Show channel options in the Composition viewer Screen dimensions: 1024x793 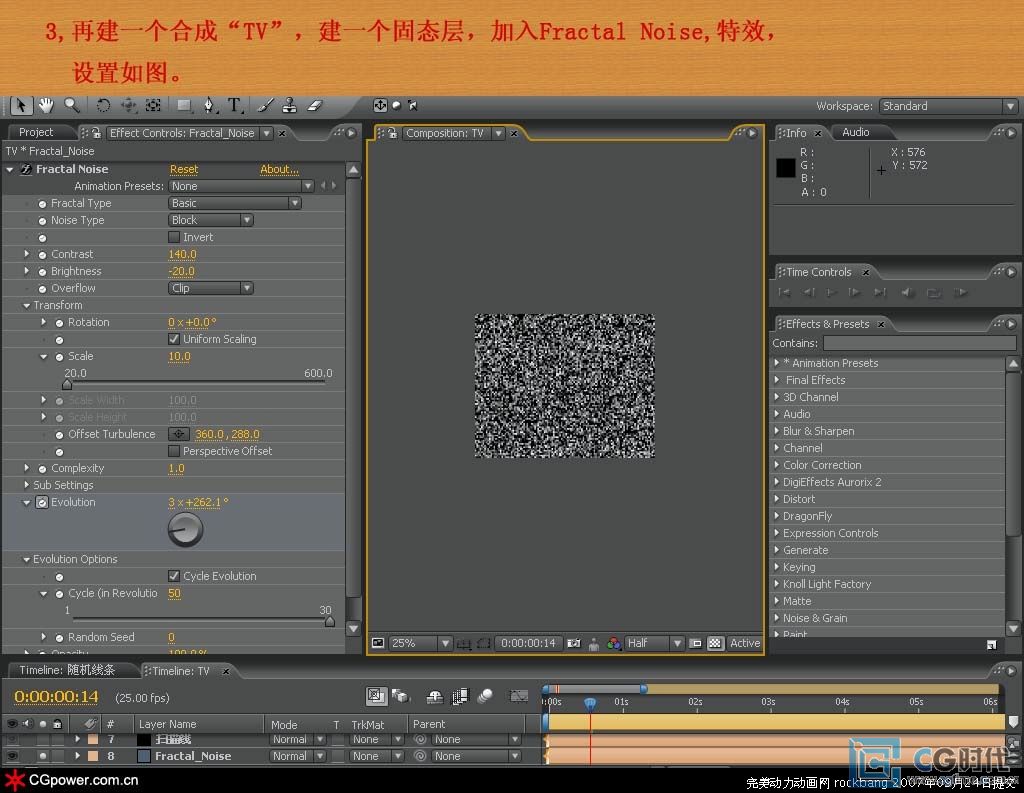pyautogui.click(x=613, y=643)
